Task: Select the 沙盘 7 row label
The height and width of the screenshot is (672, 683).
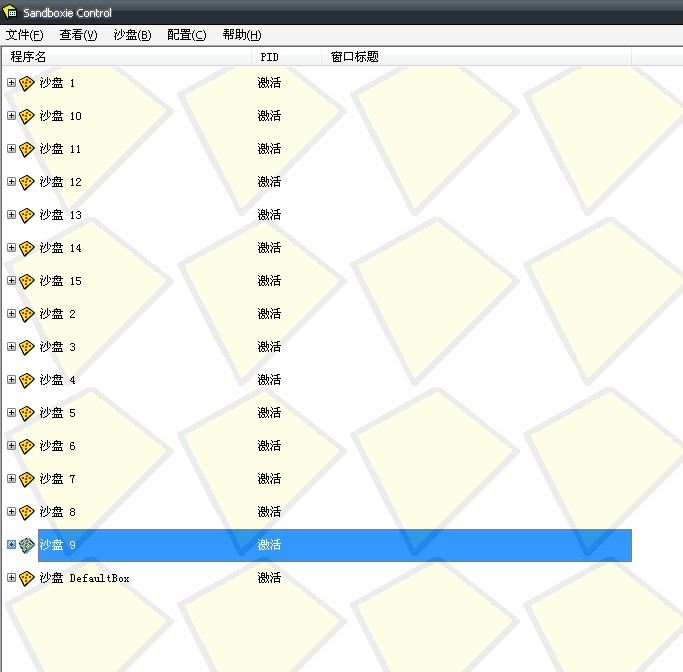Action: tap(57, 479)
